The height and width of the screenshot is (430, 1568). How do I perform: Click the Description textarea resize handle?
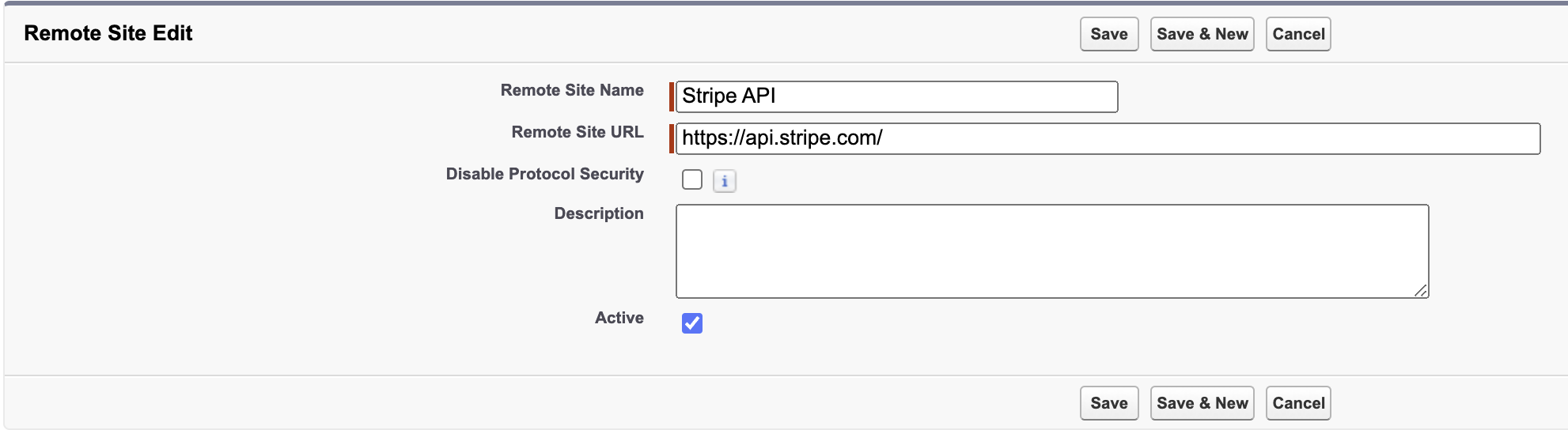[1421, 291]
